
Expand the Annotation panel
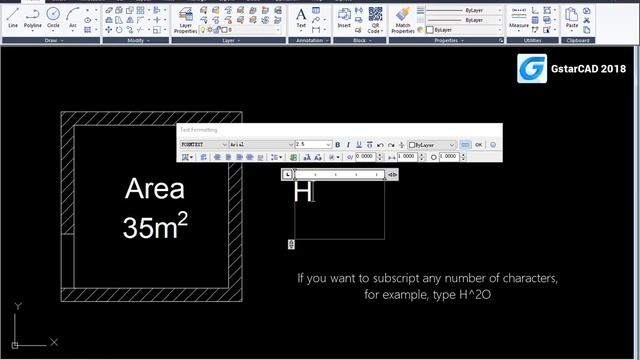click(309, 40)
